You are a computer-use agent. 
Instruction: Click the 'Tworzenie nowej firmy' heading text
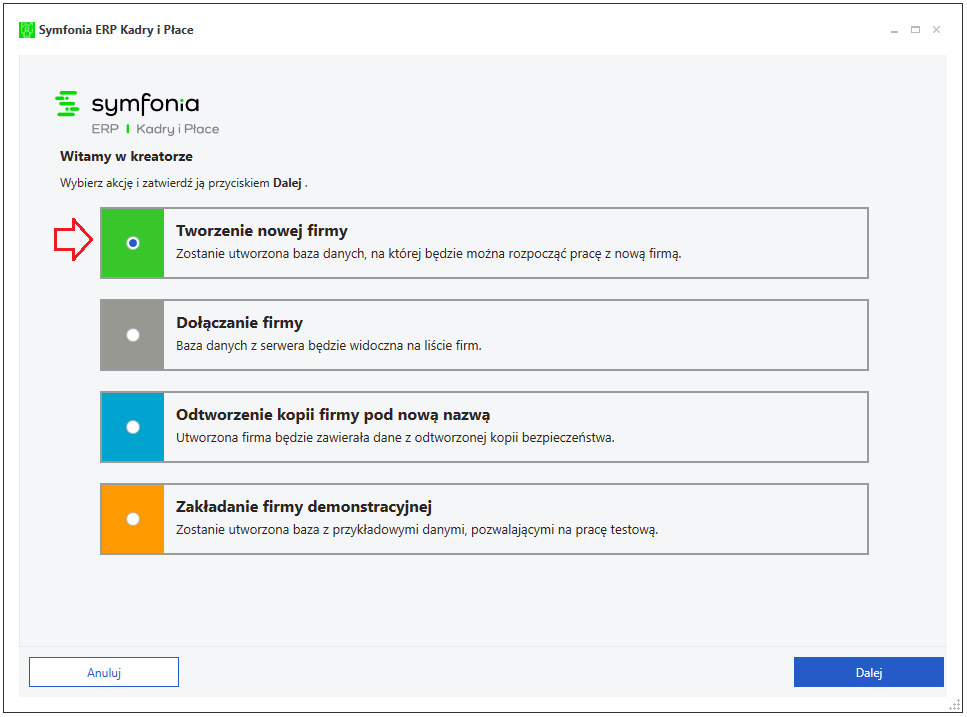pos(261,231)
